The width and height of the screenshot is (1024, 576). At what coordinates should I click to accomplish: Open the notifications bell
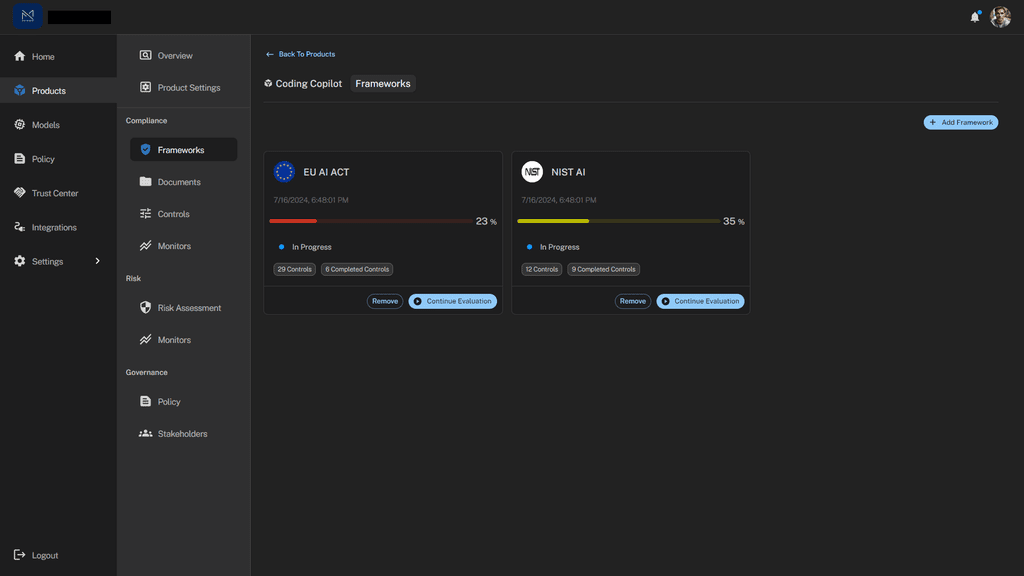click(975, 17)
